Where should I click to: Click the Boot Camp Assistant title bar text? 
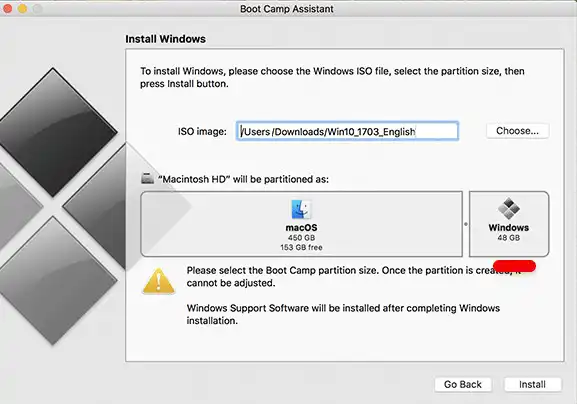pos(287,9)
